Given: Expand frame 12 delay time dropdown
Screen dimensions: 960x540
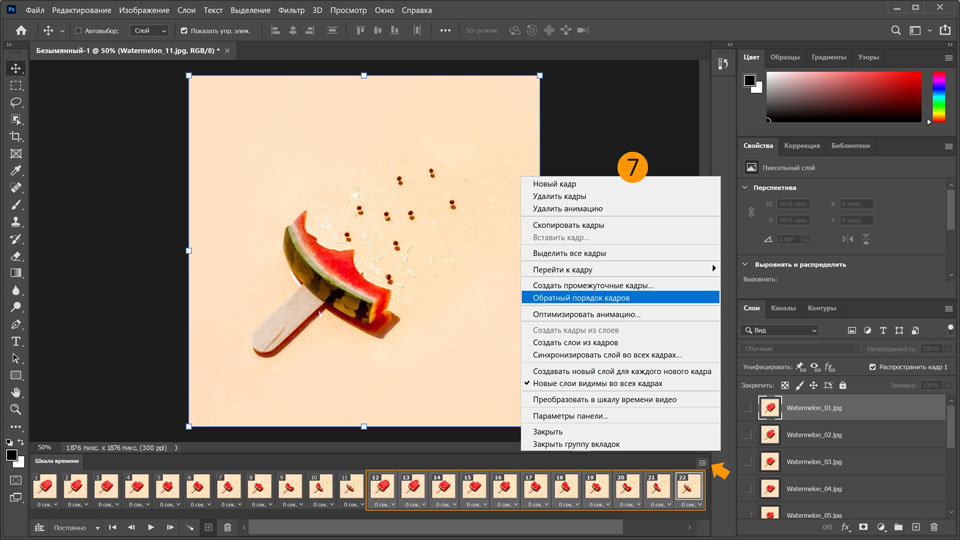Looking at the screenshot, I should 381,504.
